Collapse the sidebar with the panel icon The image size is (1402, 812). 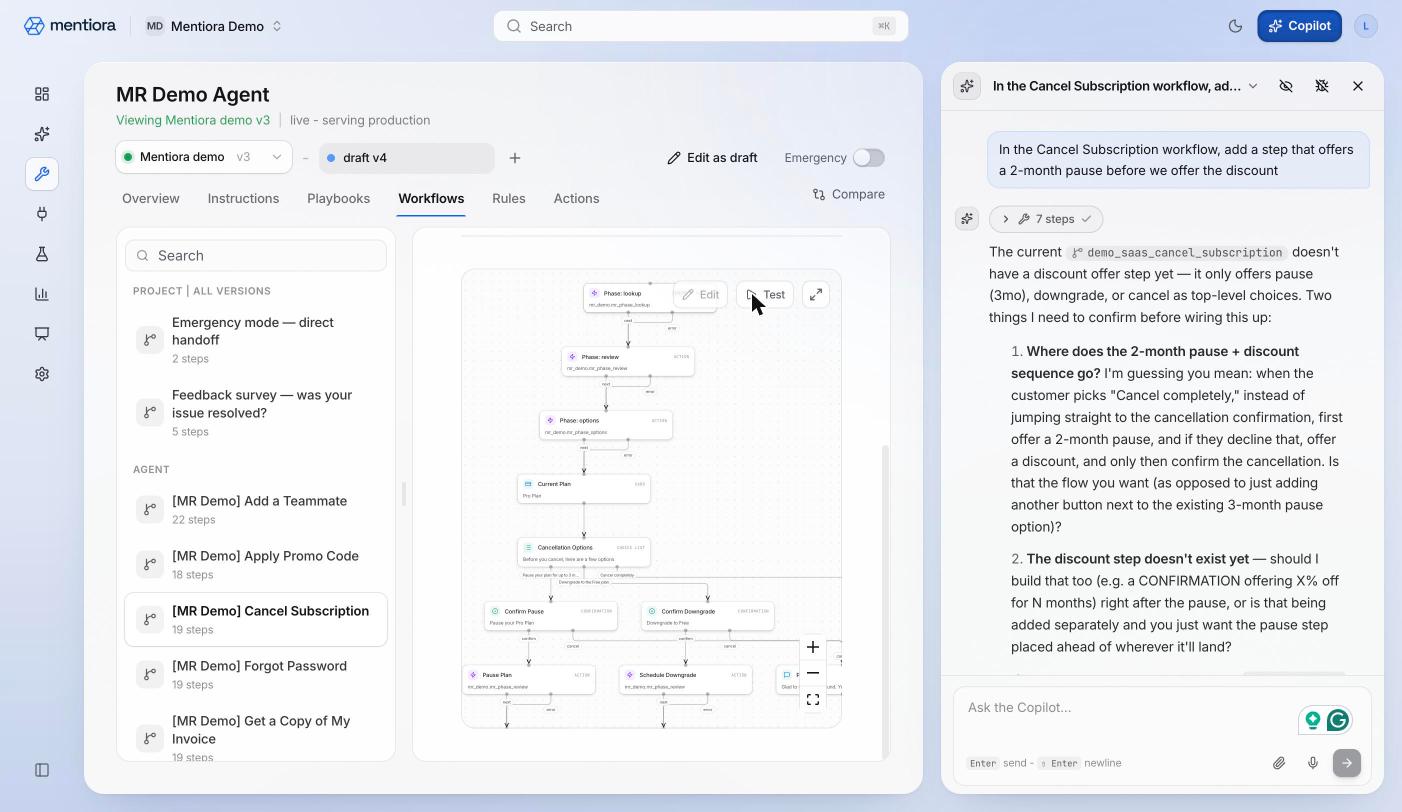coord(42,770)
